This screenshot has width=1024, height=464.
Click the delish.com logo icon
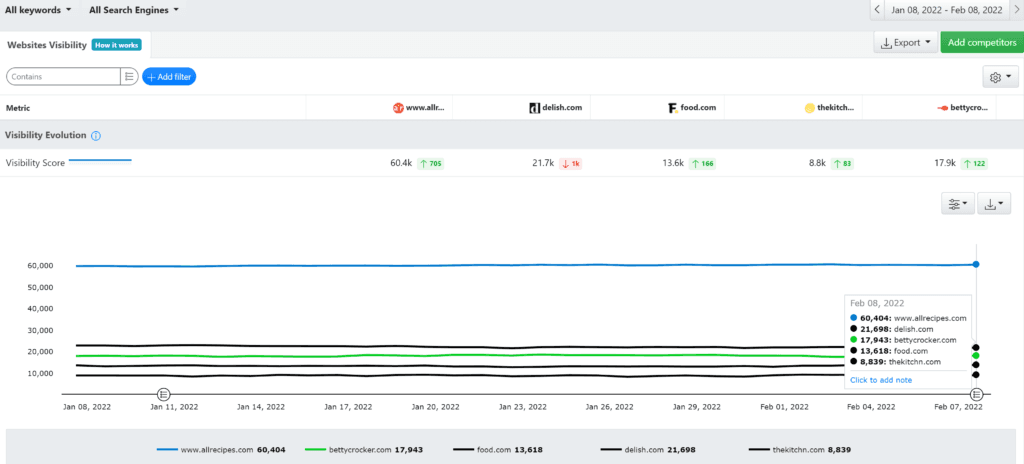534,108
